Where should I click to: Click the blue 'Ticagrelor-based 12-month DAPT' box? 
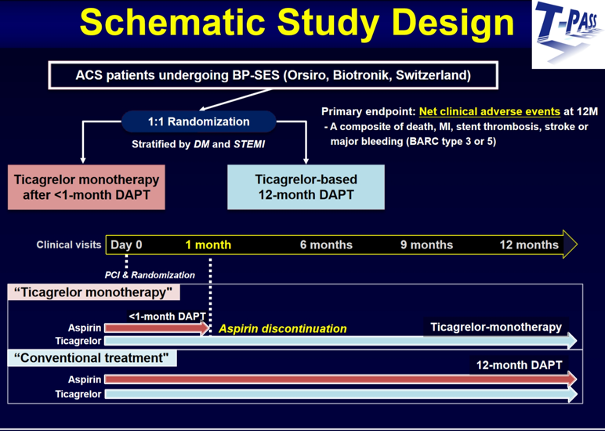pos(306,187)
